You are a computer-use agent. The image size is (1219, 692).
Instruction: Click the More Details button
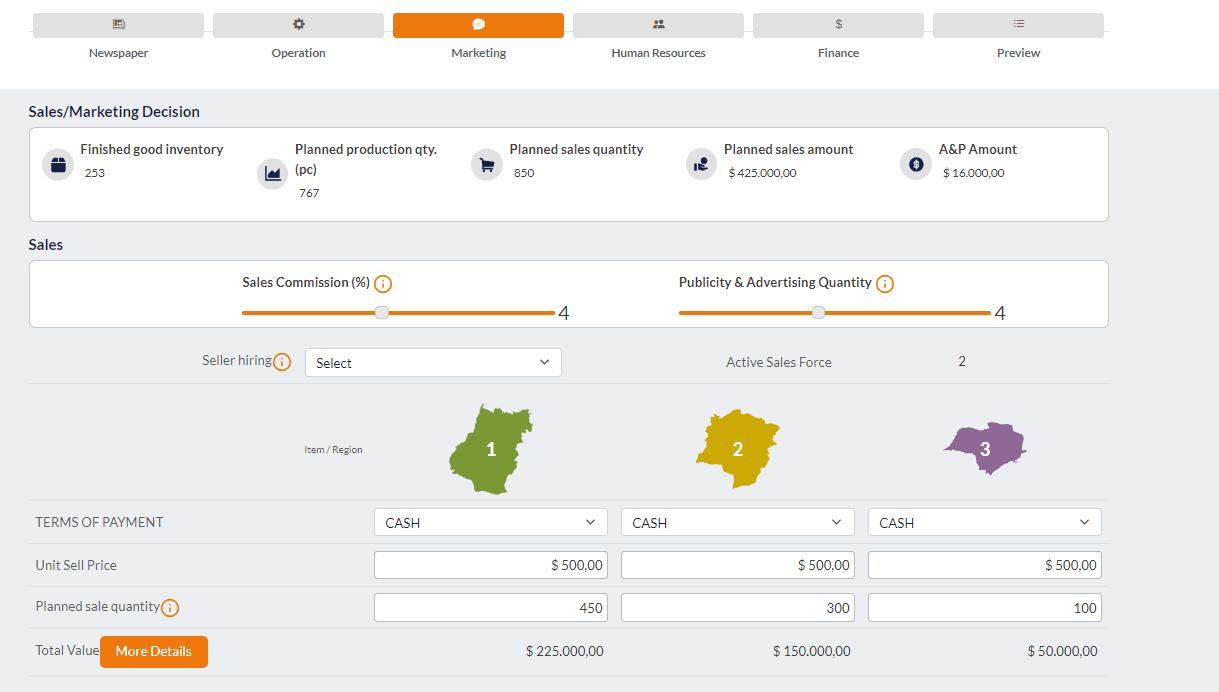pyautogui.click(x=153, y=652)
